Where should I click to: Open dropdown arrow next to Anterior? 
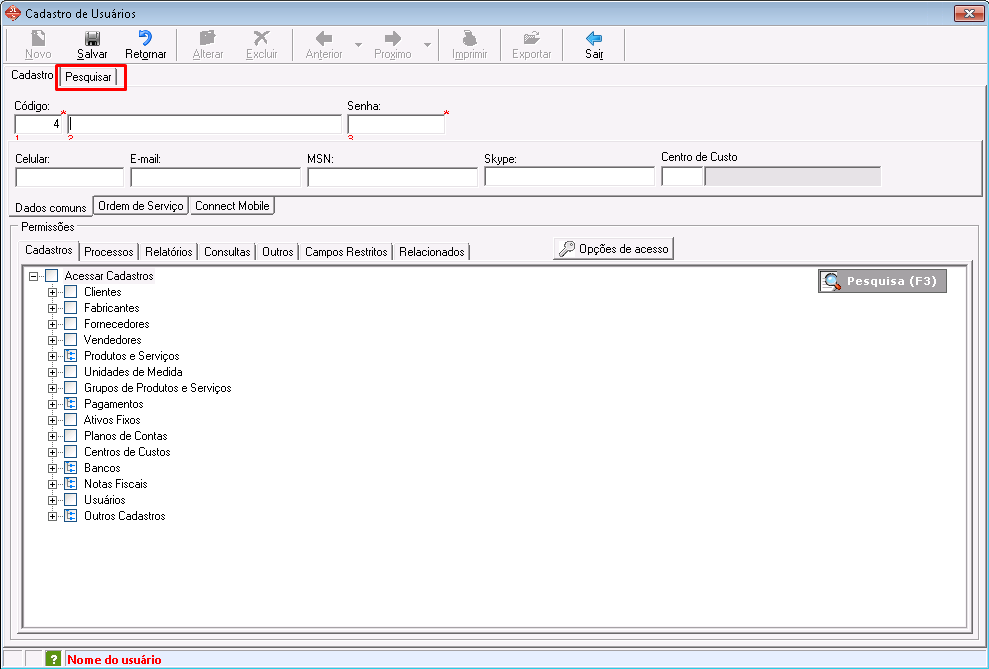[358, 45]
